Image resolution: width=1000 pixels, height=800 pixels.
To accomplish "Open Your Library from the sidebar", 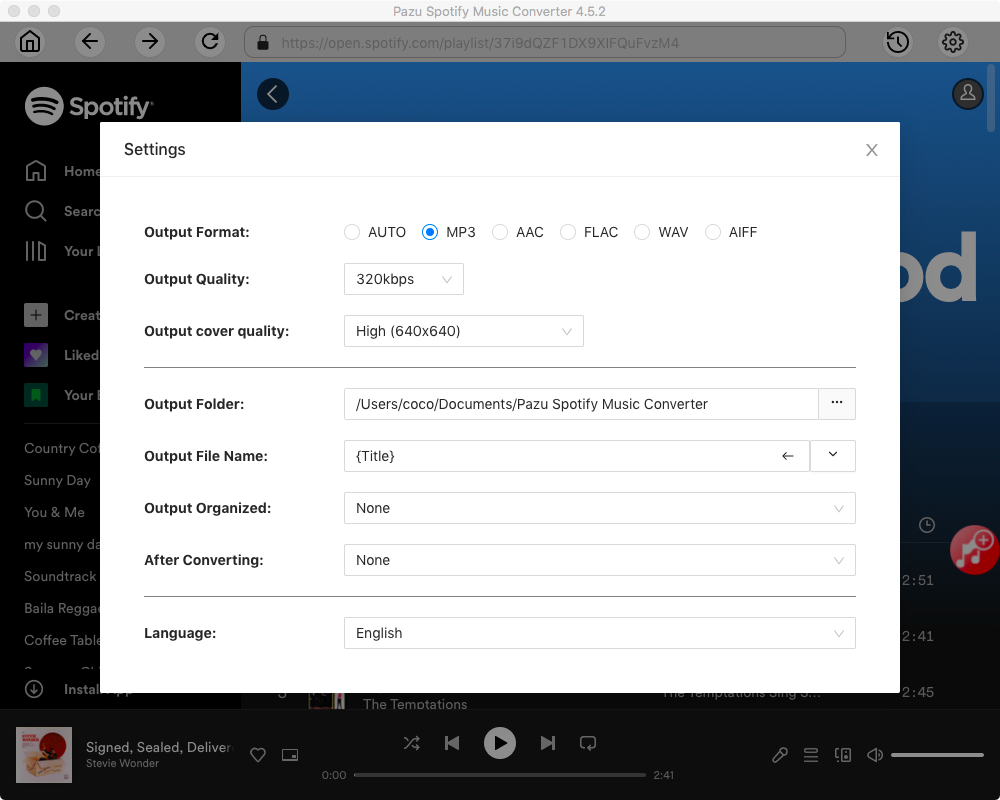I will [60, 251].
